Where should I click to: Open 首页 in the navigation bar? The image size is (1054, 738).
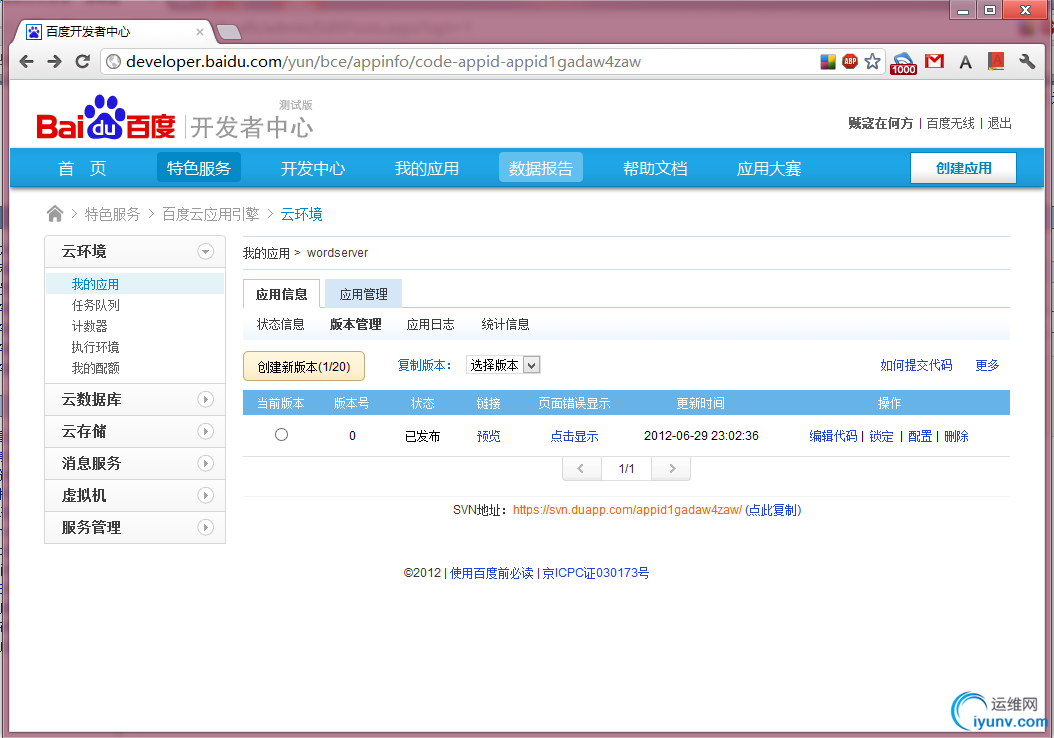tap(82, 168)
